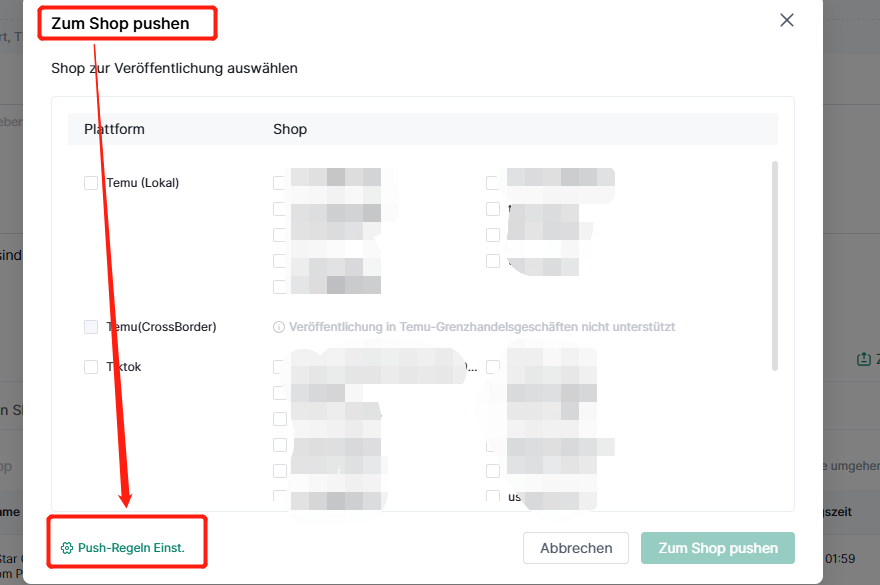Click the Abbrechen button
The height and width of the screenshot is (585, 880).
click(x=576, y=548)
